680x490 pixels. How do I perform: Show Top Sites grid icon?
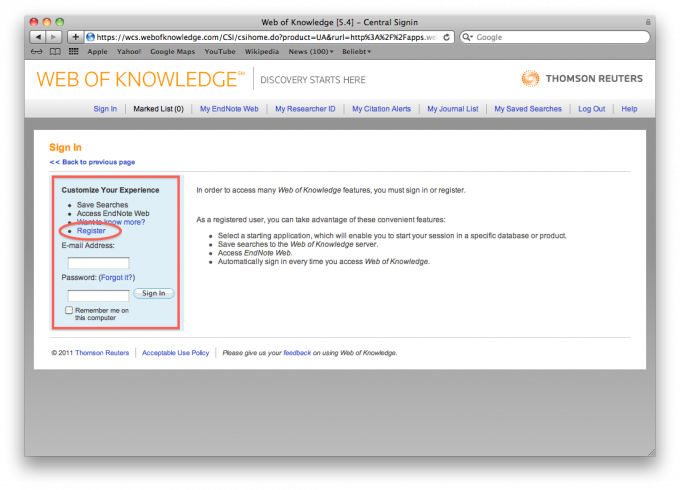pyautogui.click(x=74, y=51)
